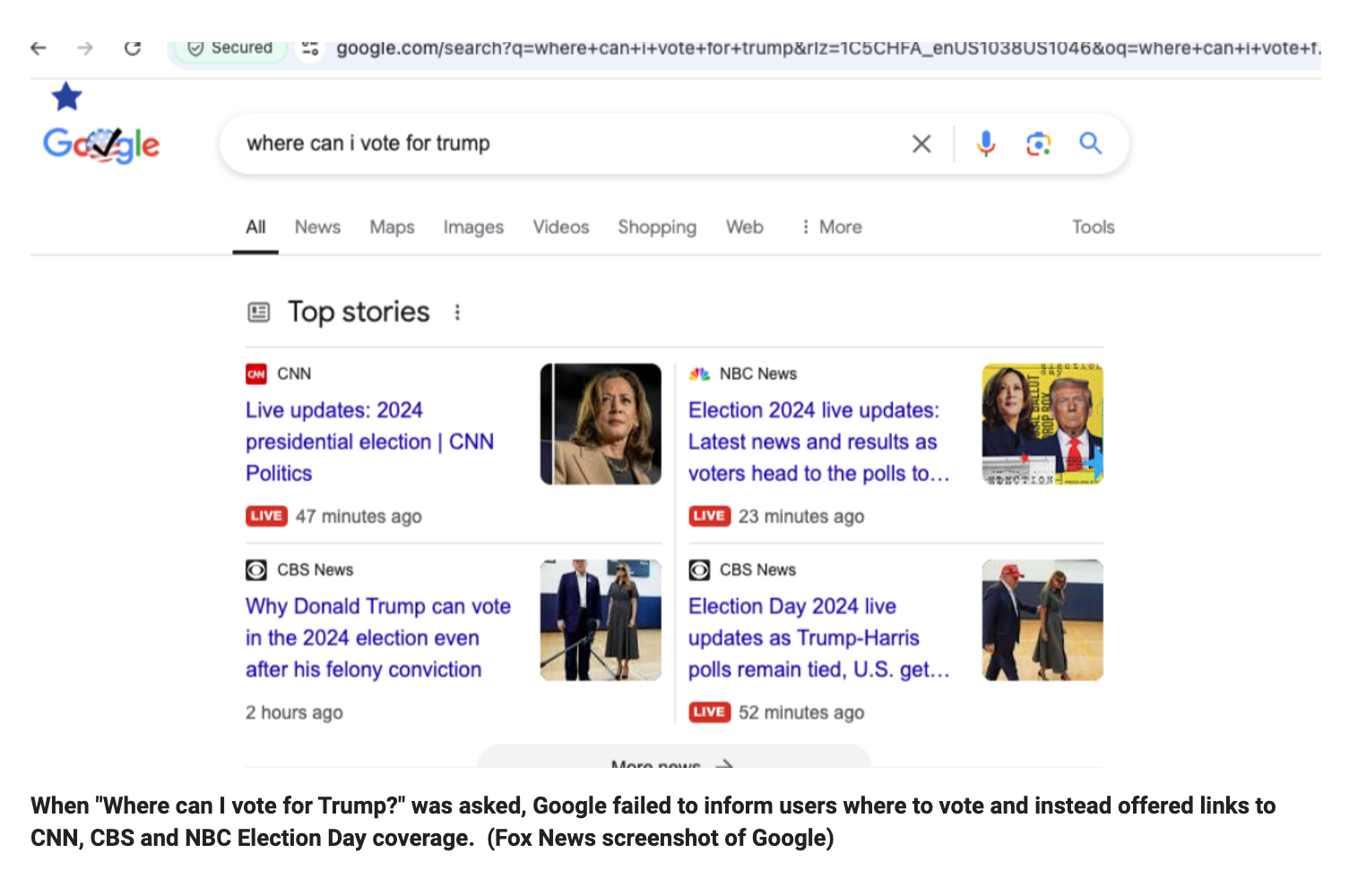Click the magnifying glass search button
1349x896 pixels.
click(x=1090, y=143)
